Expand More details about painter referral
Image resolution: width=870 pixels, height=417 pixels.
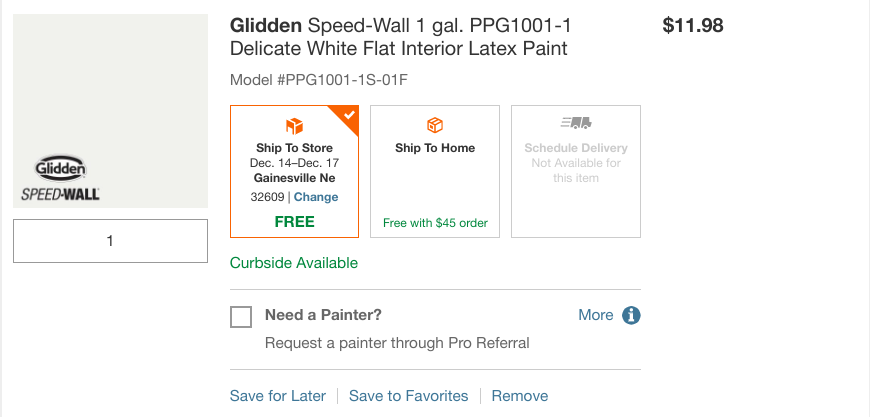596,315
